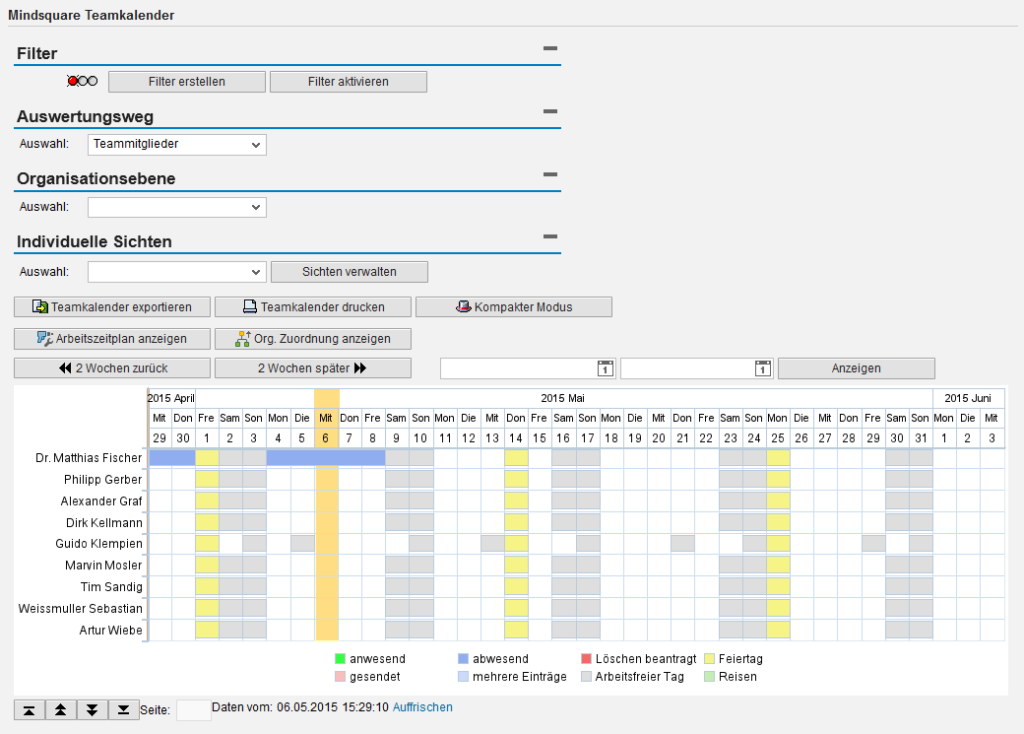Open the calendar picker of the first date field
The image size is (1024, 734).
point(604,368)
